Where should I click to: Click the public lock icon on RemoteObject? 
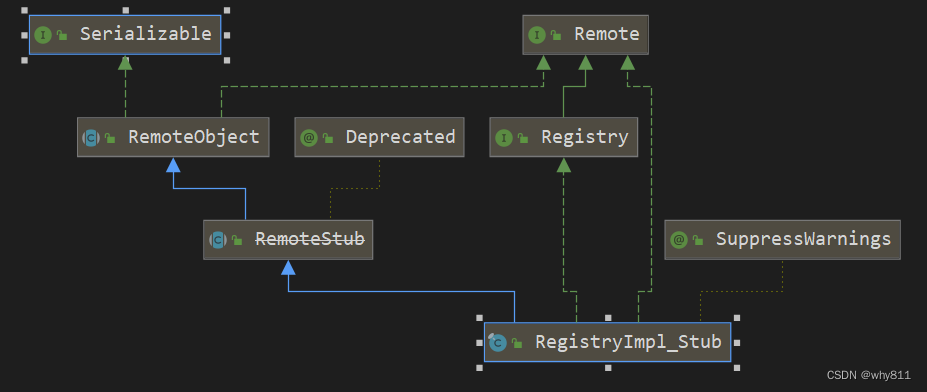(109, 138)
